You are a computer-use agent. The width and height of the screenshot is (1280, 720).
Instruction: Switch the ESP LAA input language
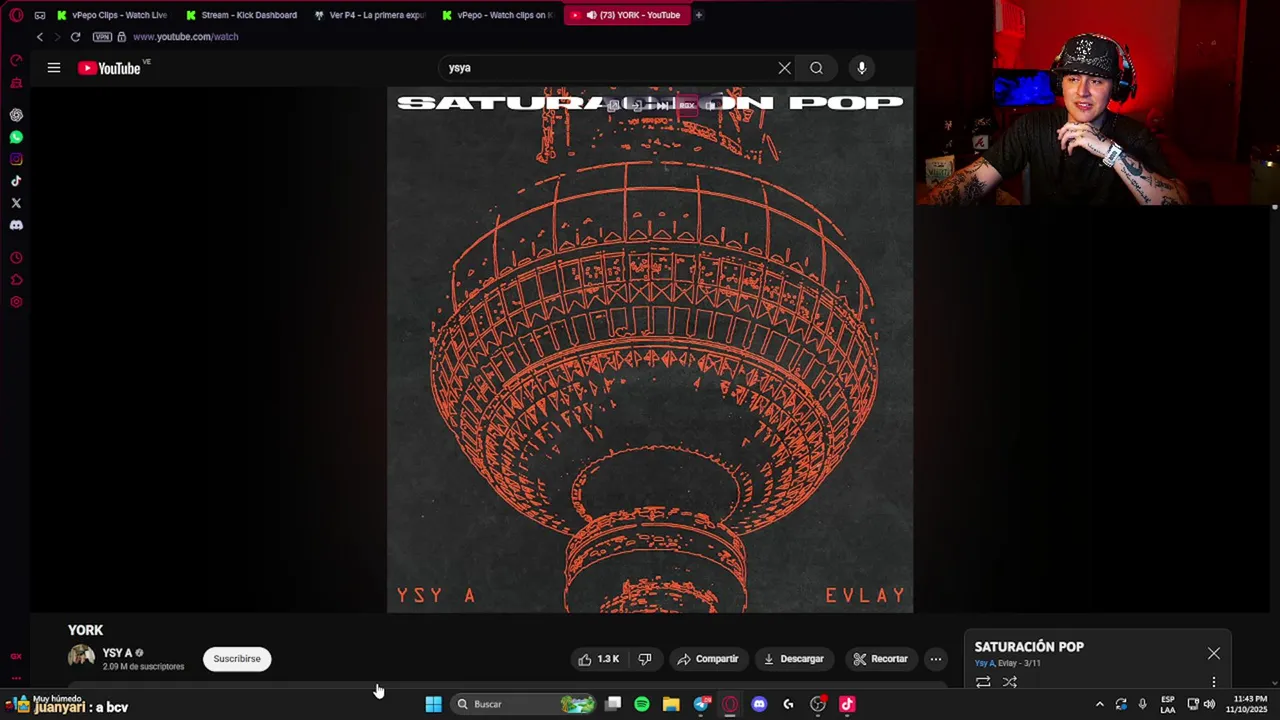point(1167,704)
